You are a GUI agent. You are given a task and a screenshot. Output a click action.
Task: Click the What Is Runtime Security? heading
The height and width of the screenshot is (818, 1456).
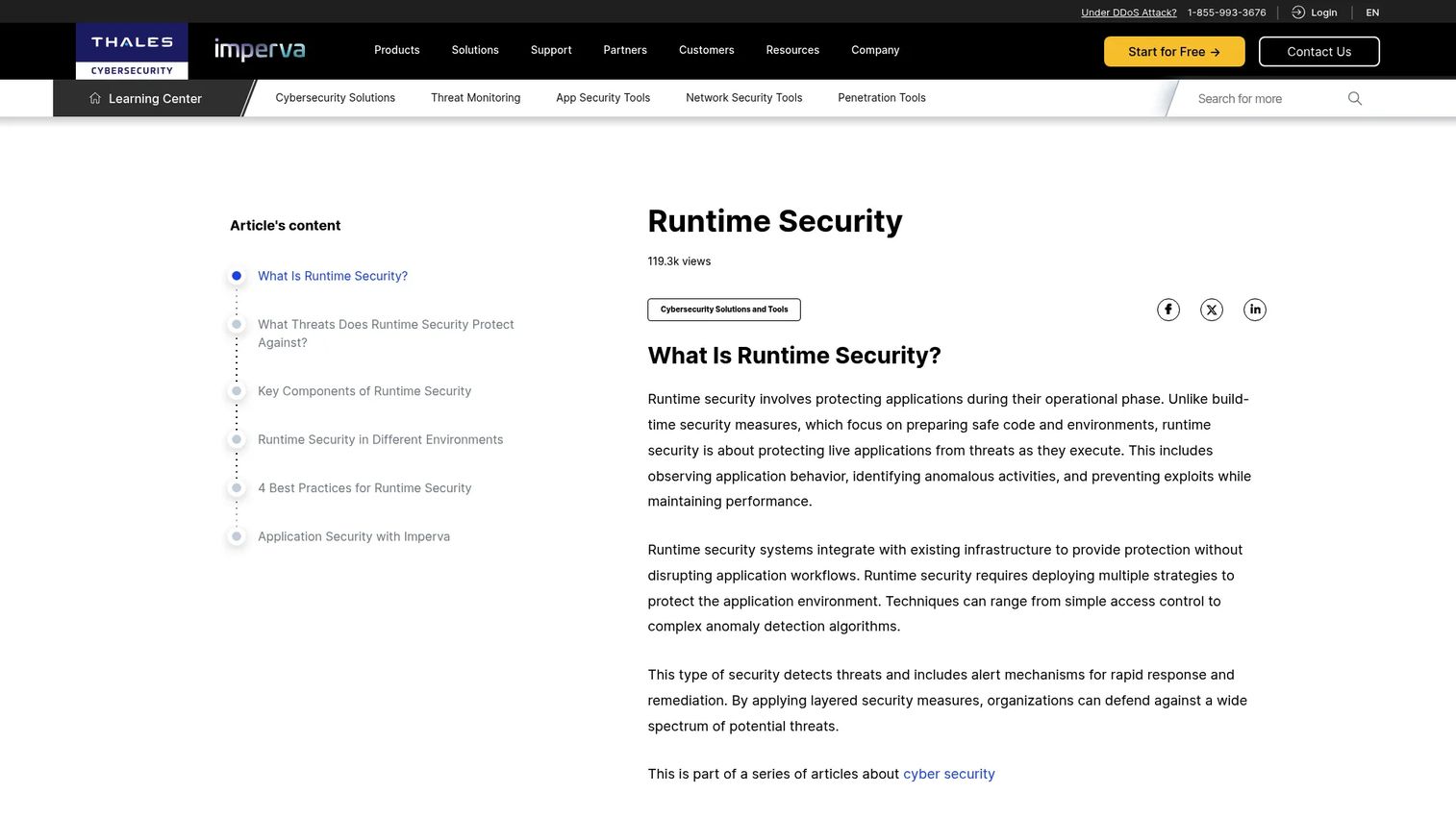pyautogui.click(x=794, y=356)
